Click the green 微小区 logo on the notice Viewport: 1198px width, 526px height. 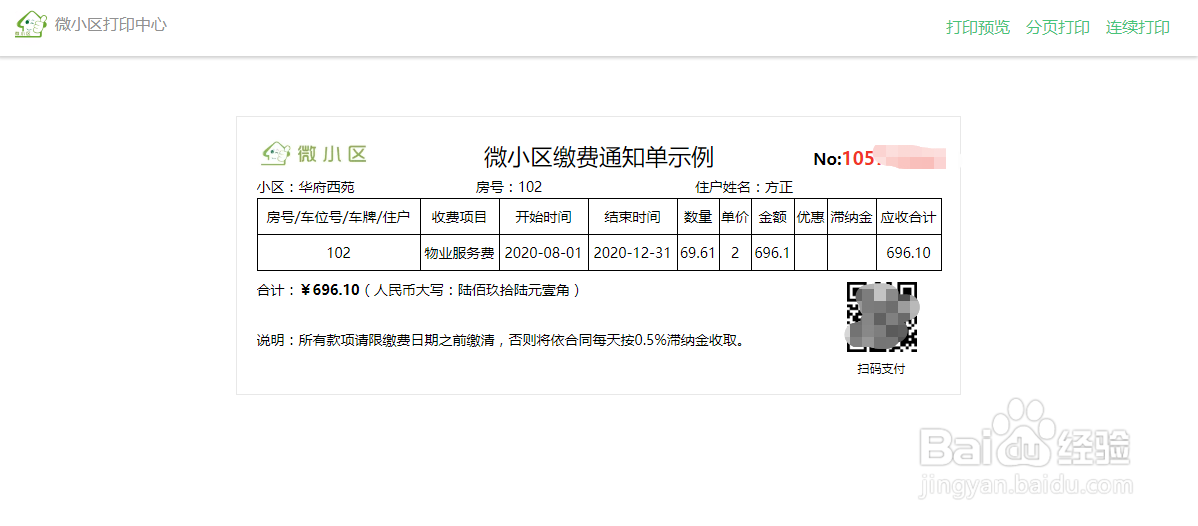pyautogui.click(x=314, y=154)
